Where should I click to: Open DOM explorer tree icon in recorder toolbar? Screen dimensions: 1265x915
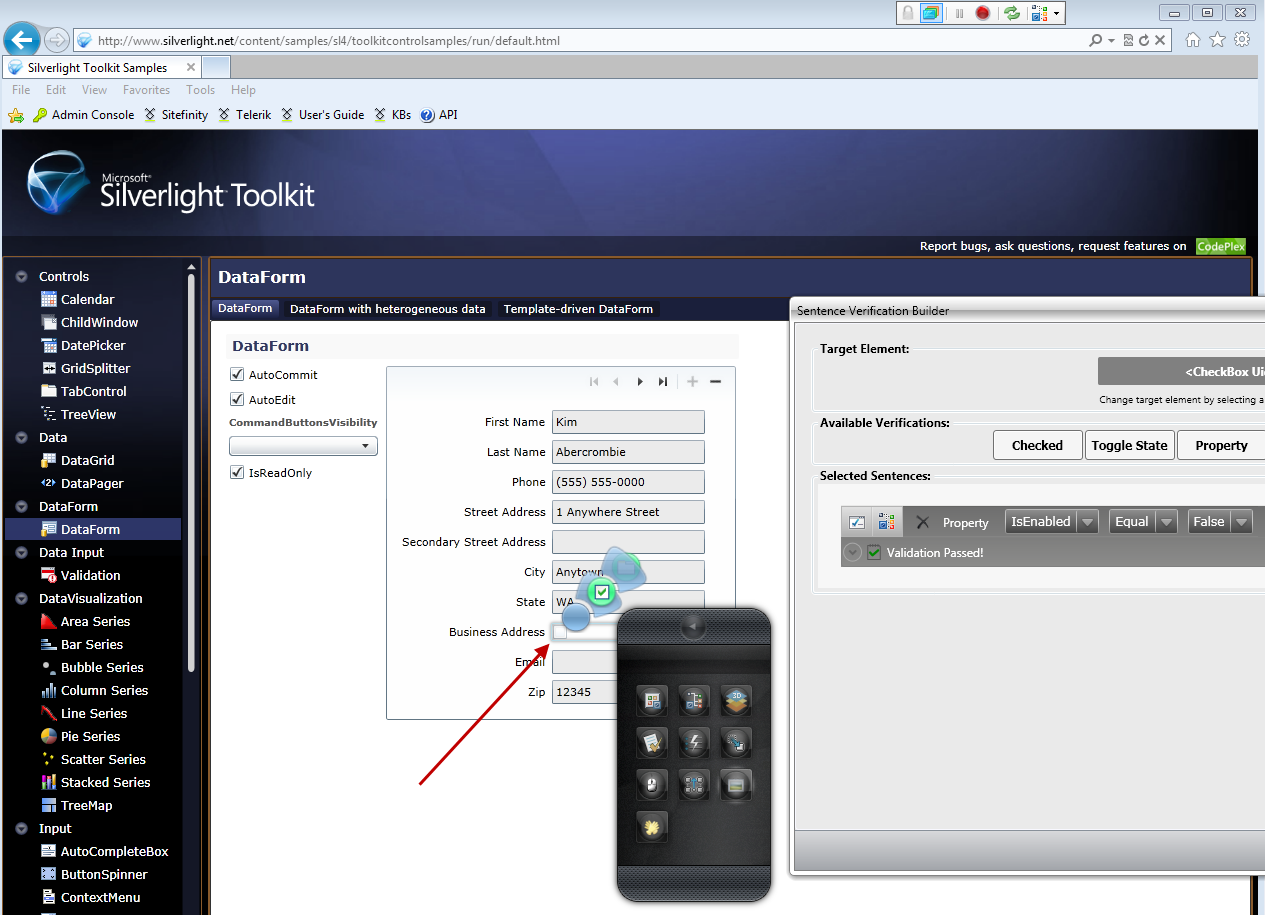(1039, 13)
